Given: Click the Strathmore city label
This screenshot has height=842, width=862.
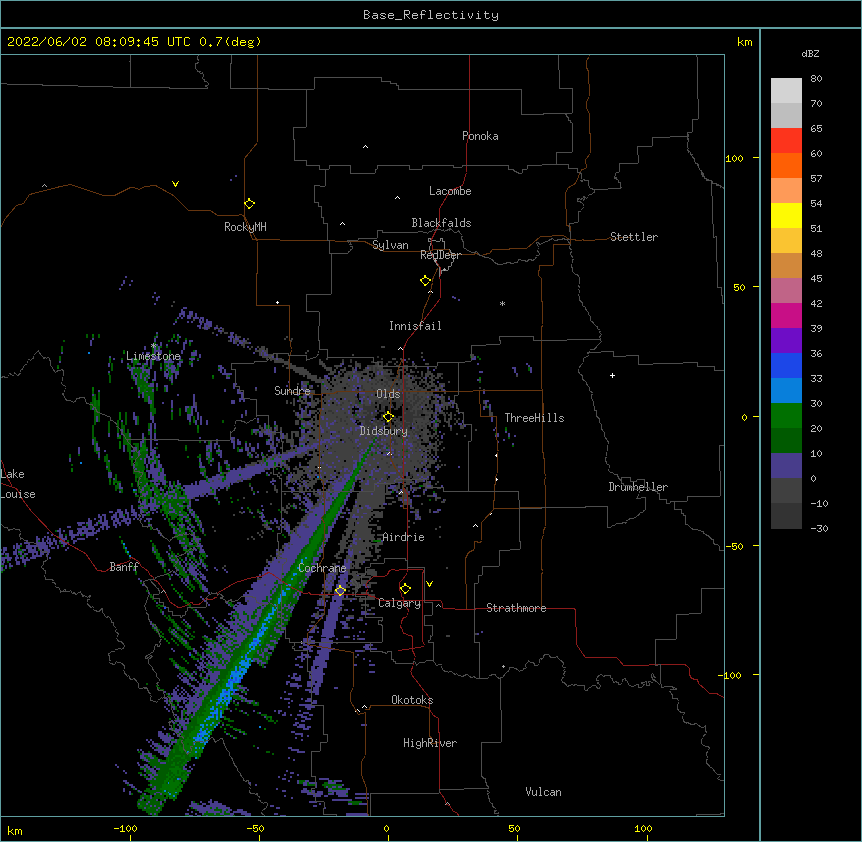Looking at the screenshot, I should coord(516,608).
